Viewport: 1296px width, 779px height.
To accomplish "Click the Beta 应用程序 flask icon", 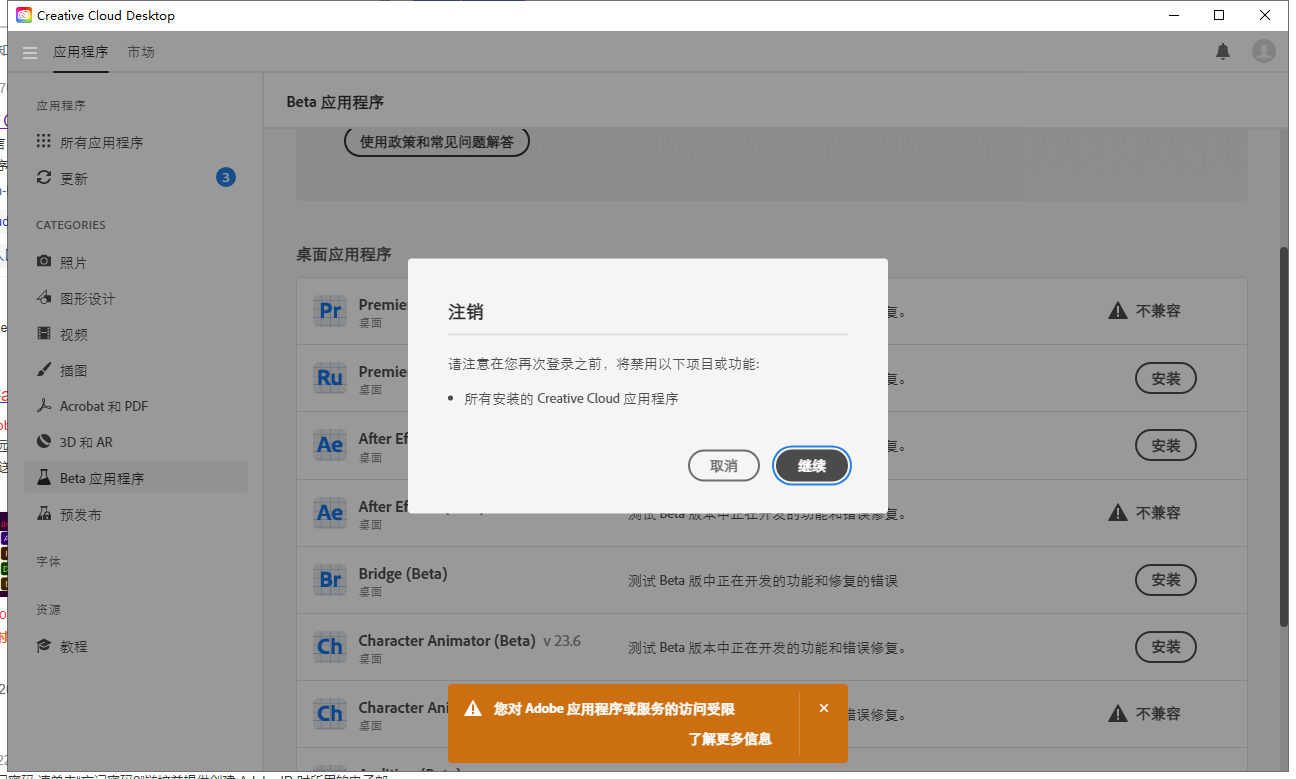I will [44, 478].
